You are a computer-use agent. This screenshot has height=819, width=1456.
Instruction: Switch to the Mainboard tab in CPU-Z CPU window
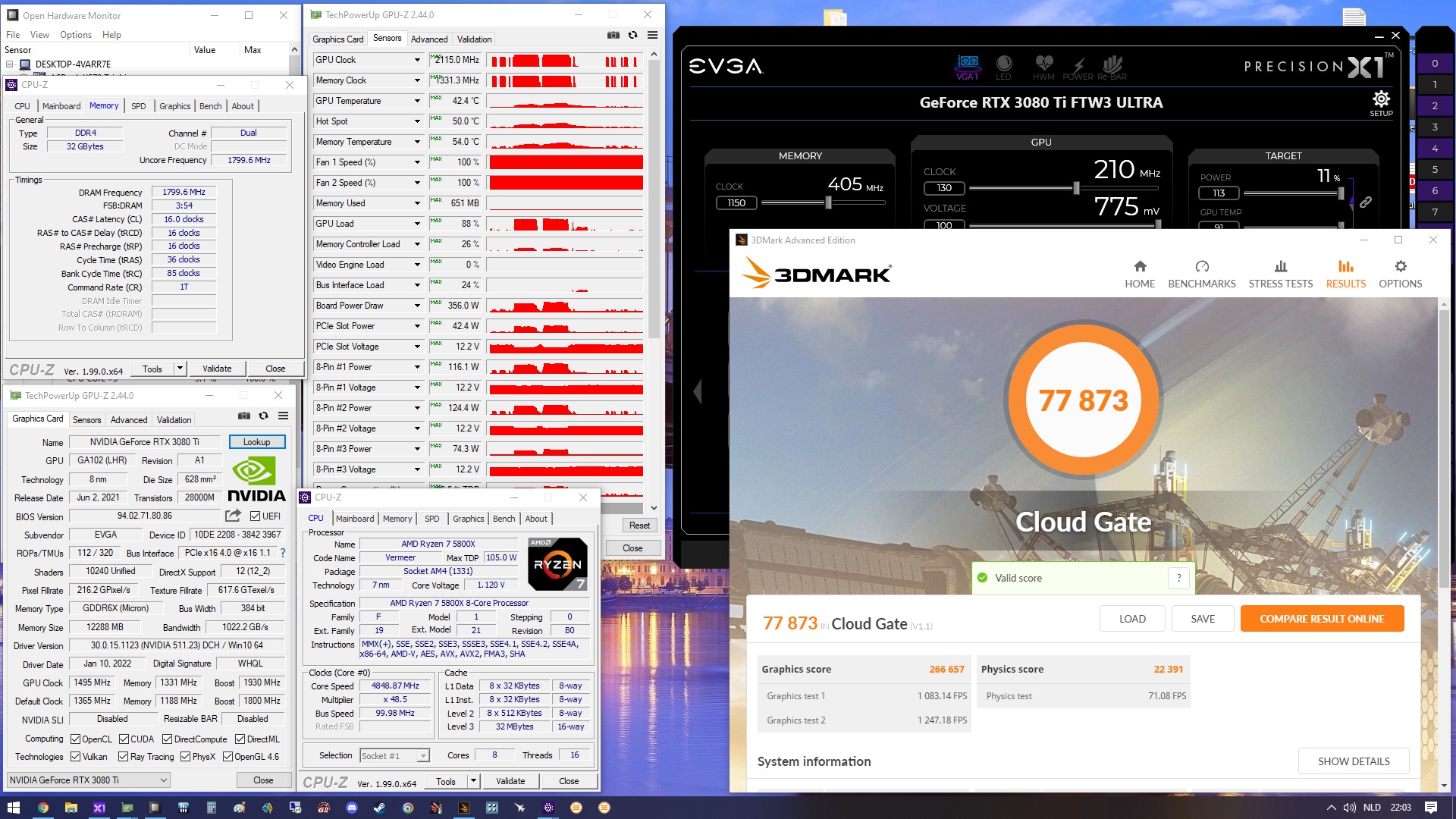pyautogui.click(x=355, y=519)
